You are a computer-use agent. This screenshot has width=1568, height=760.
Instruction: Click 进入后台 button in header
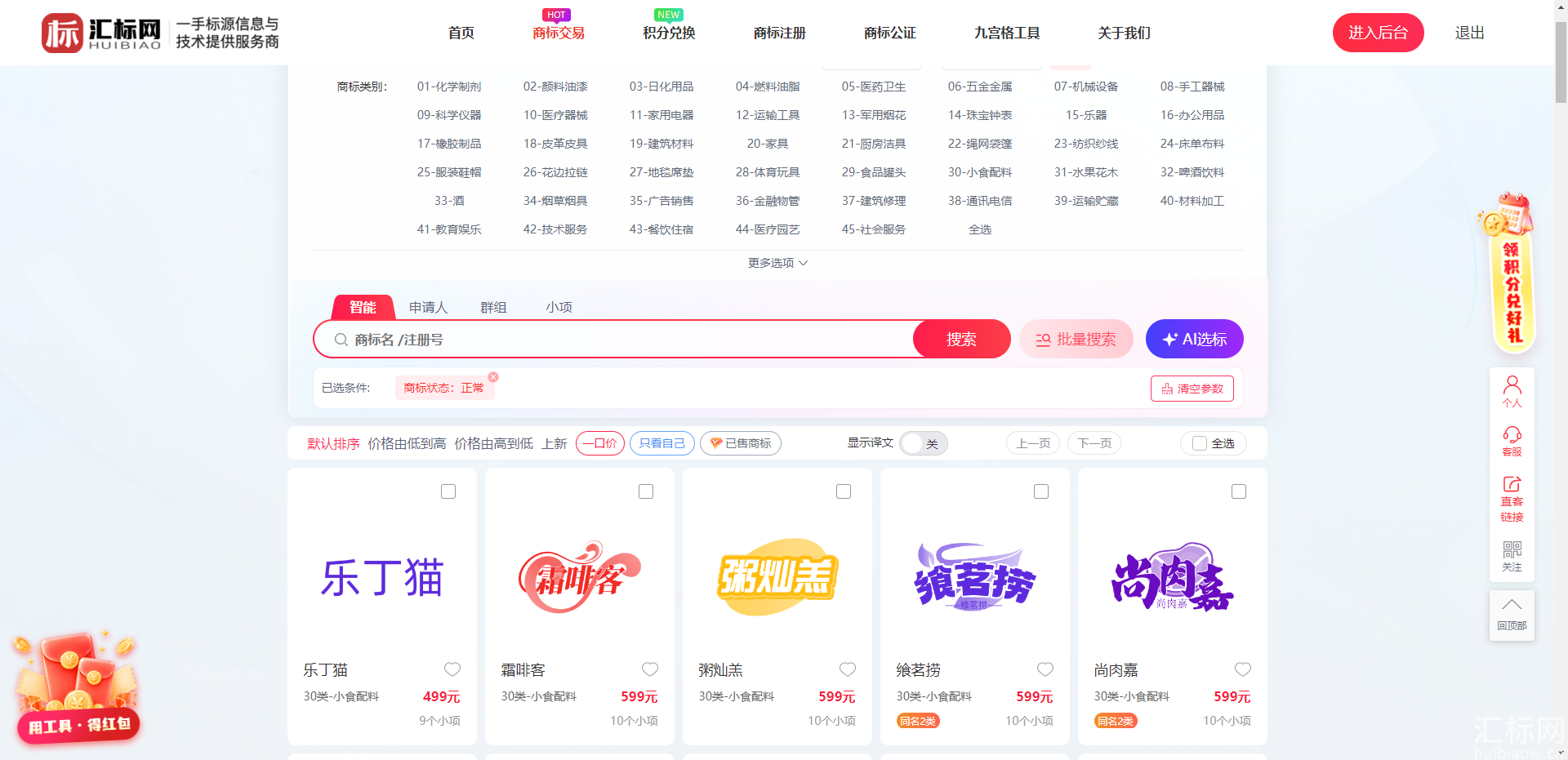tap(1379, 33)
